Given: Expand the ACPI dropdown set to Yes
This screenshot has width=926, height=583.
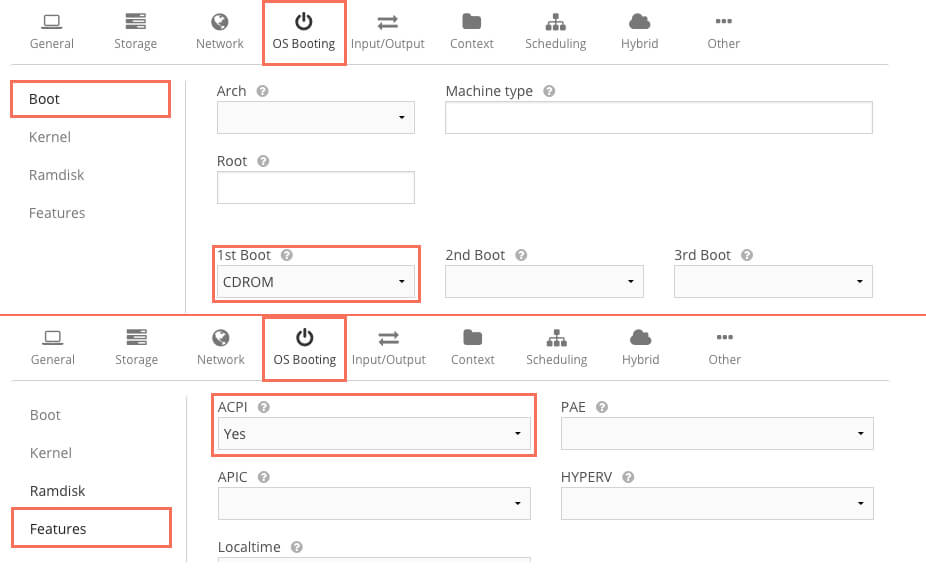Looking at the screenshot, I should [x=374, y=434].
